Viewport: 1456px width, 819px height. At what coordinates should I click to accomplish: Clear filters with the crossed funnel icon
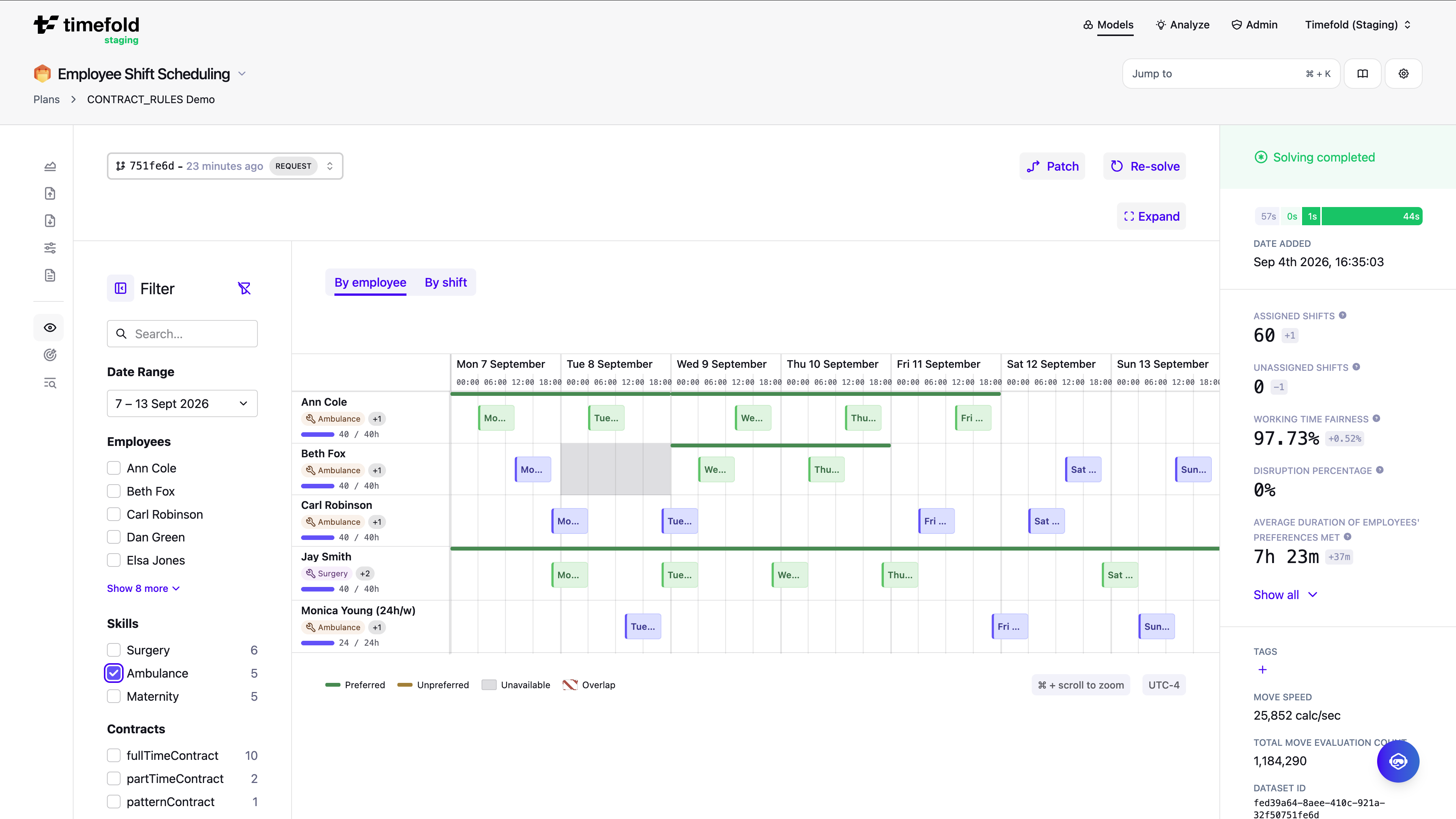coord(244,288)
